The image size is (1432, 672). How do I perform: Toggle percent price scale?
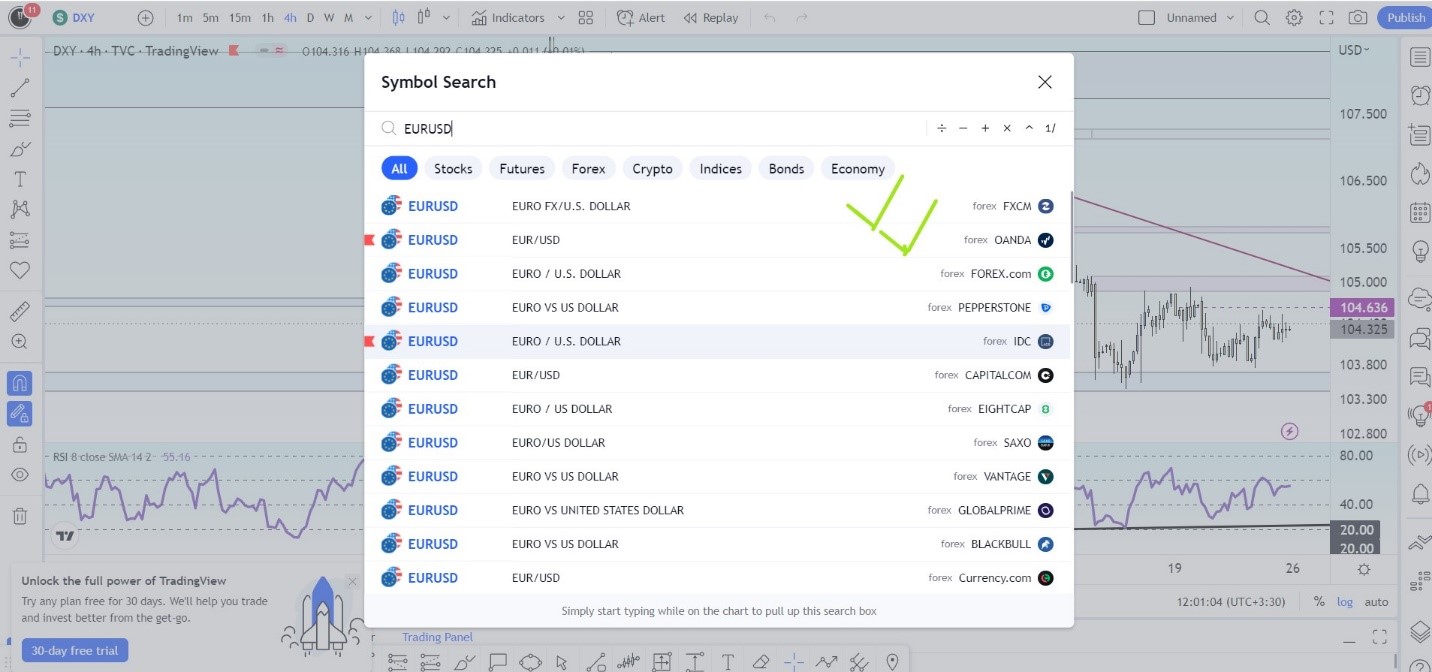pos(1319,602)
